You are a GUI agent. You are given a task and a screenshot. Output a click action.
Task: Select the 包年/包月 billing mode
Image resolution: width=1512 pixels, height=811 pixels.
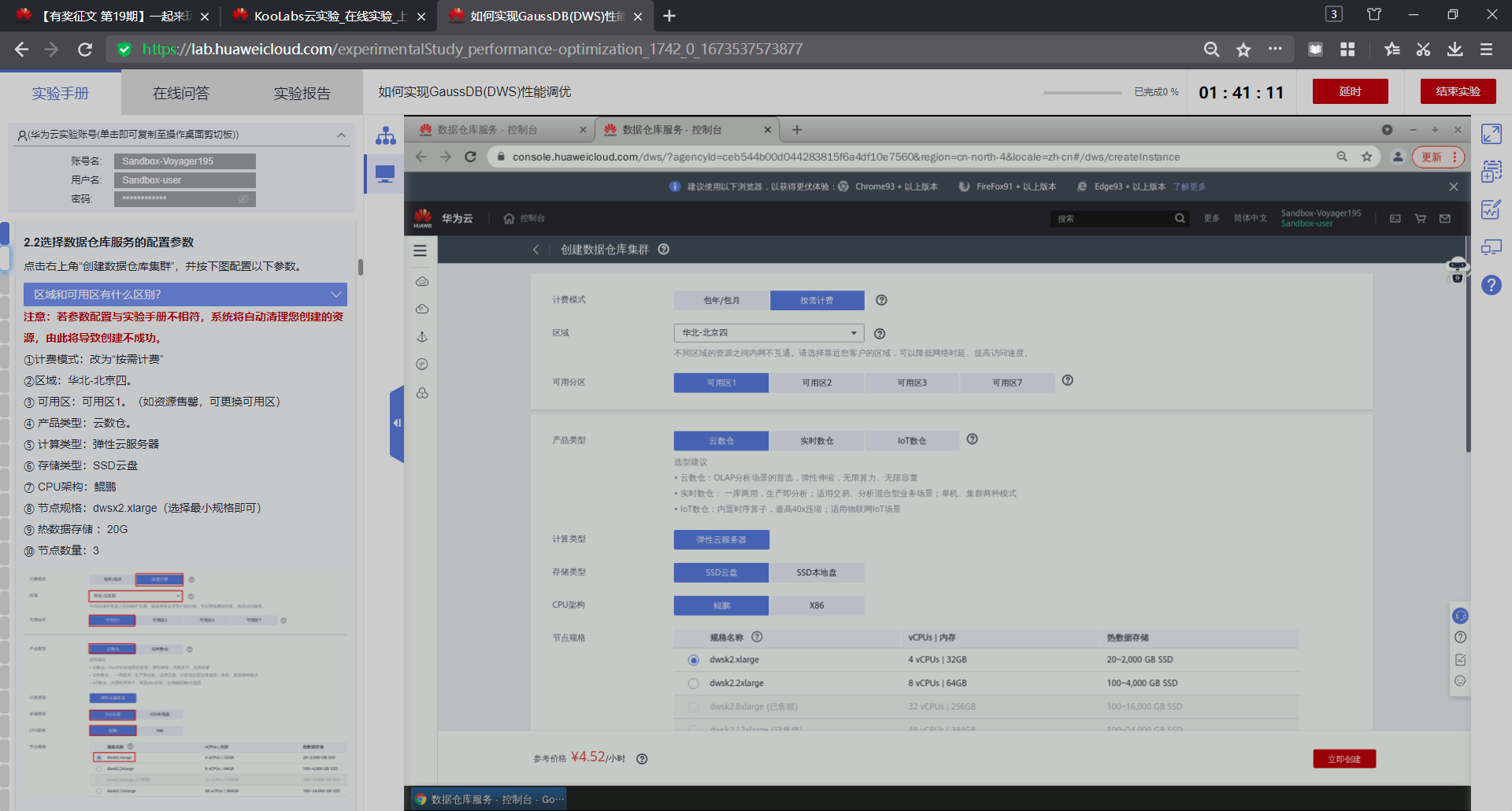pyautogui.click(x=721, y=300)
